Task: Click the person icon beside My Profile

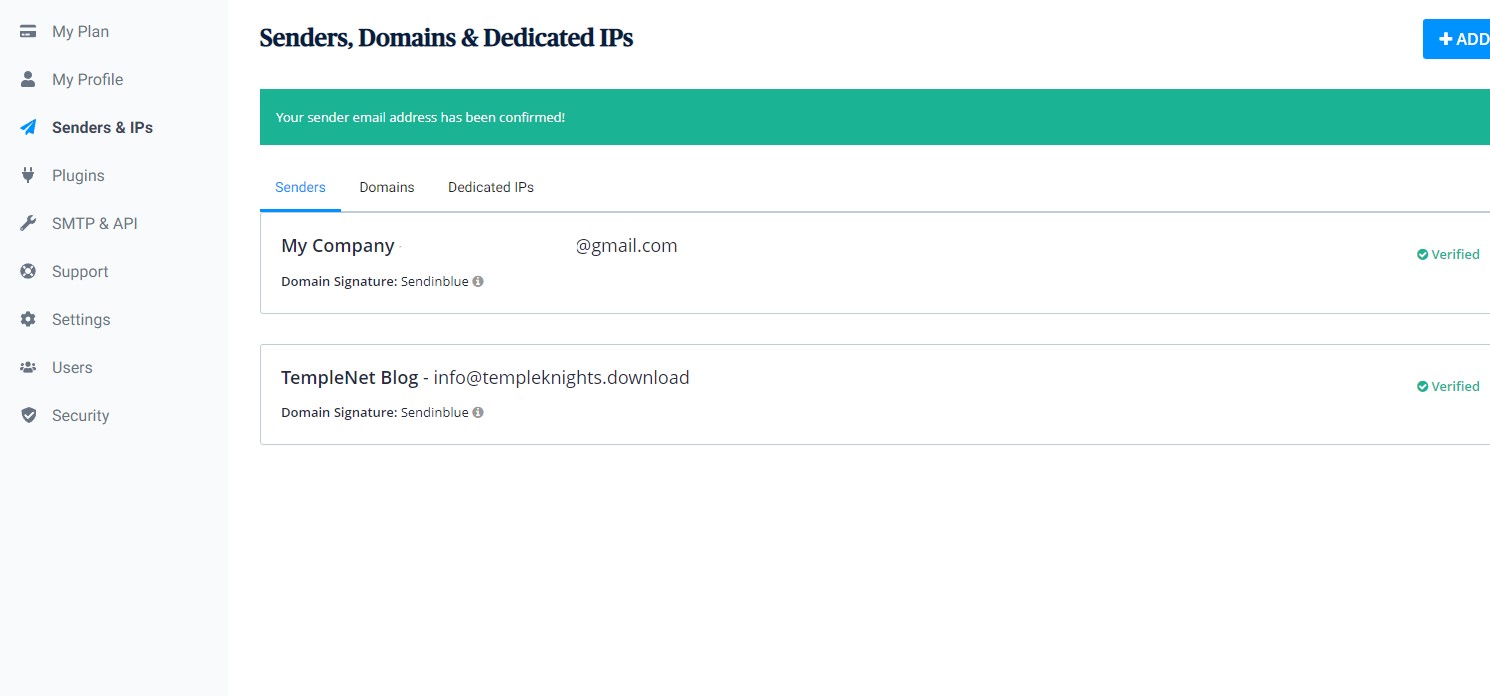Action: 28,79
